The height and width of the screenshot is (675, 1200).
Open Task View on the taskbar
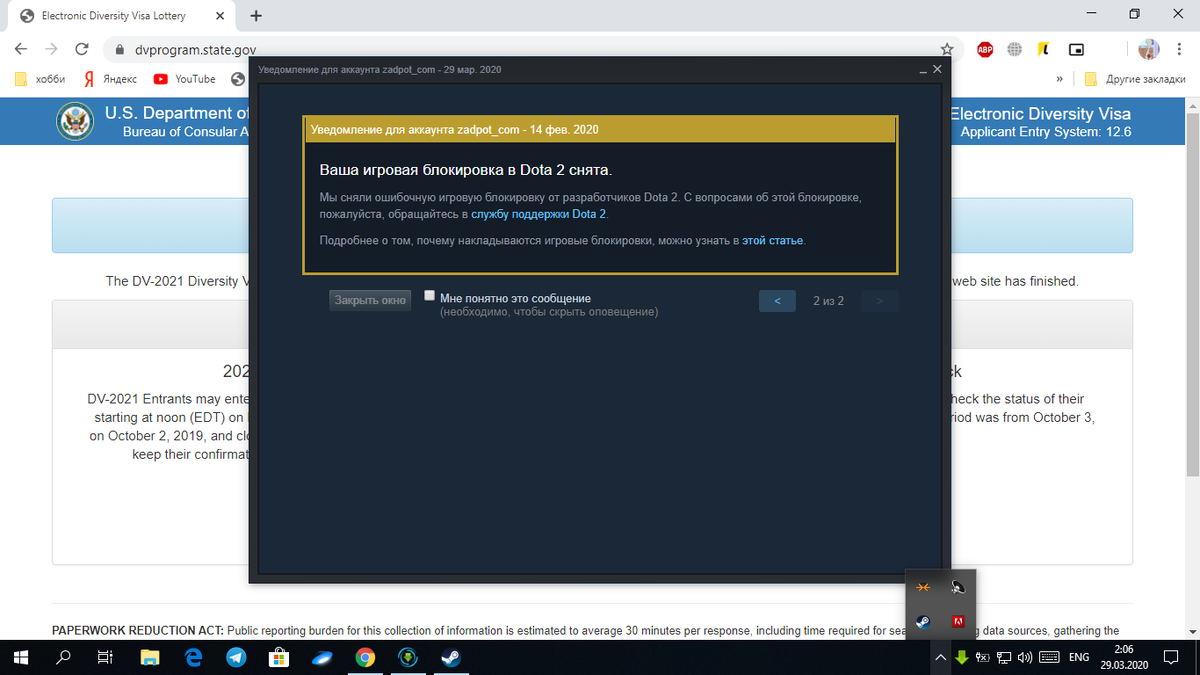pyautogui.click(x=105, y=657)
